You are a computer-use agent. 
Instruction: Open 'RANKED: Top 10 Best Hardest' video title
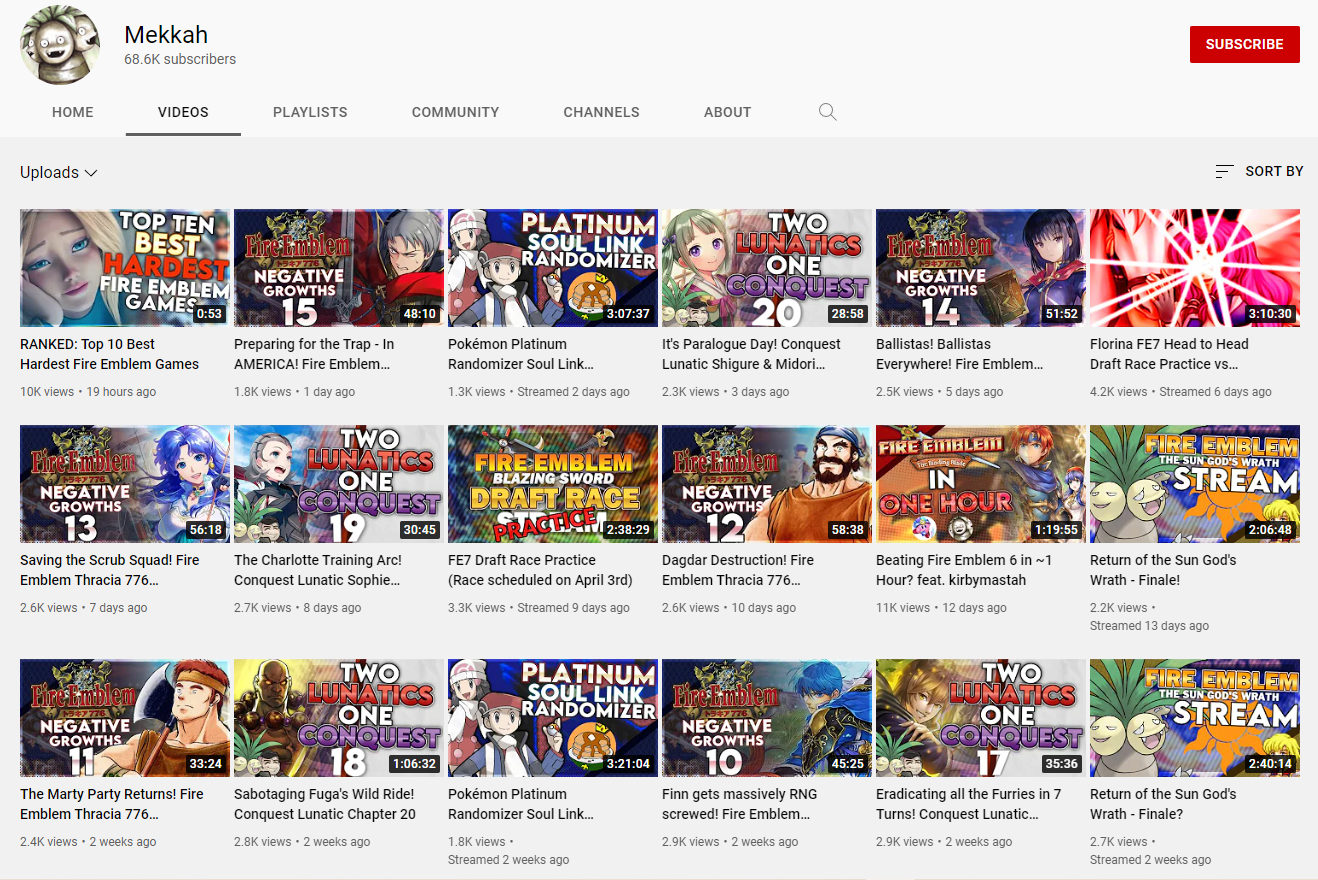pos(110,354)
